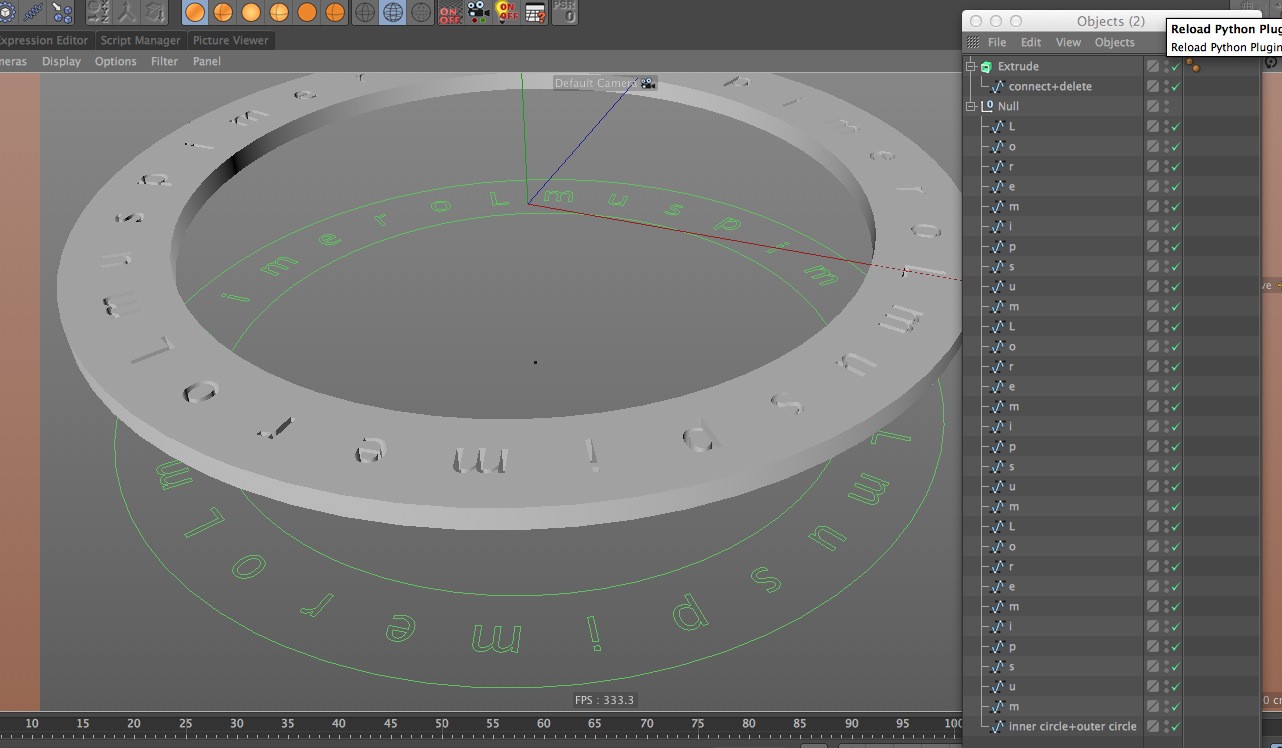Select the inner circle+outer circle spline
Screen dimensions: 1282x748
[1073, 726]
